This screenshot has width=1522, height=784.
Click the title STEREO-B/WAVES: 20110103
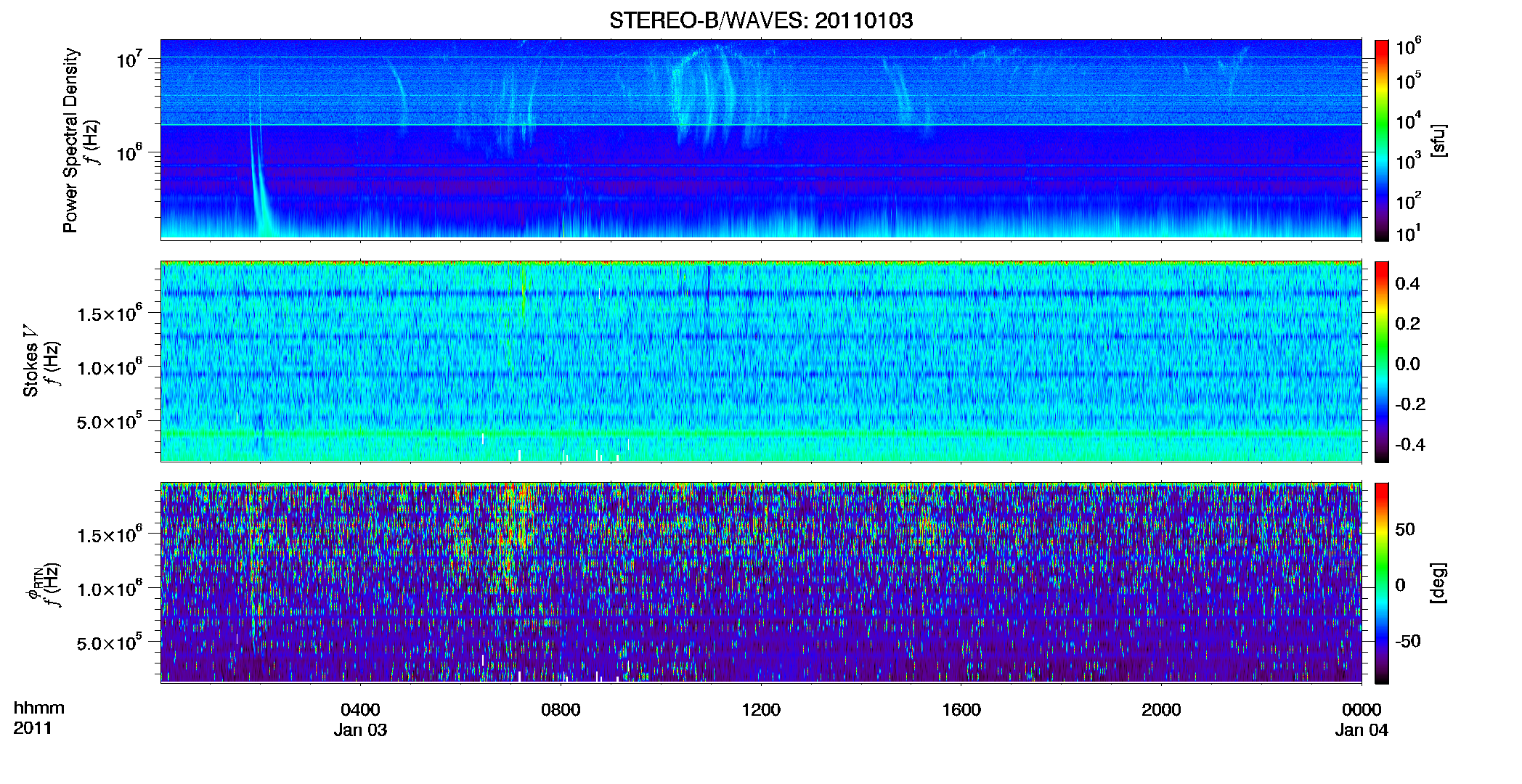(761, 20)
